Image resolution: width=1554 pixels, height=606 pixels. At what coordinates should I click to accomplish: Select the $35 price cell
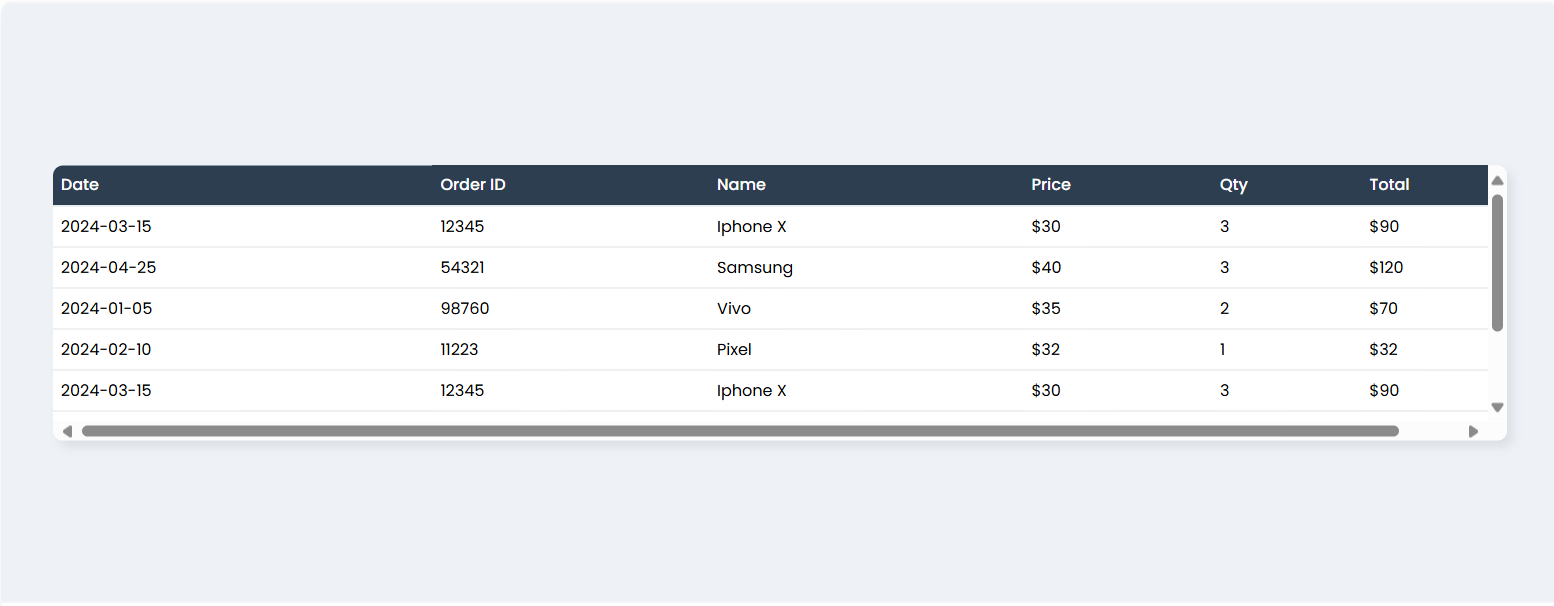(x=1046, y=309)
